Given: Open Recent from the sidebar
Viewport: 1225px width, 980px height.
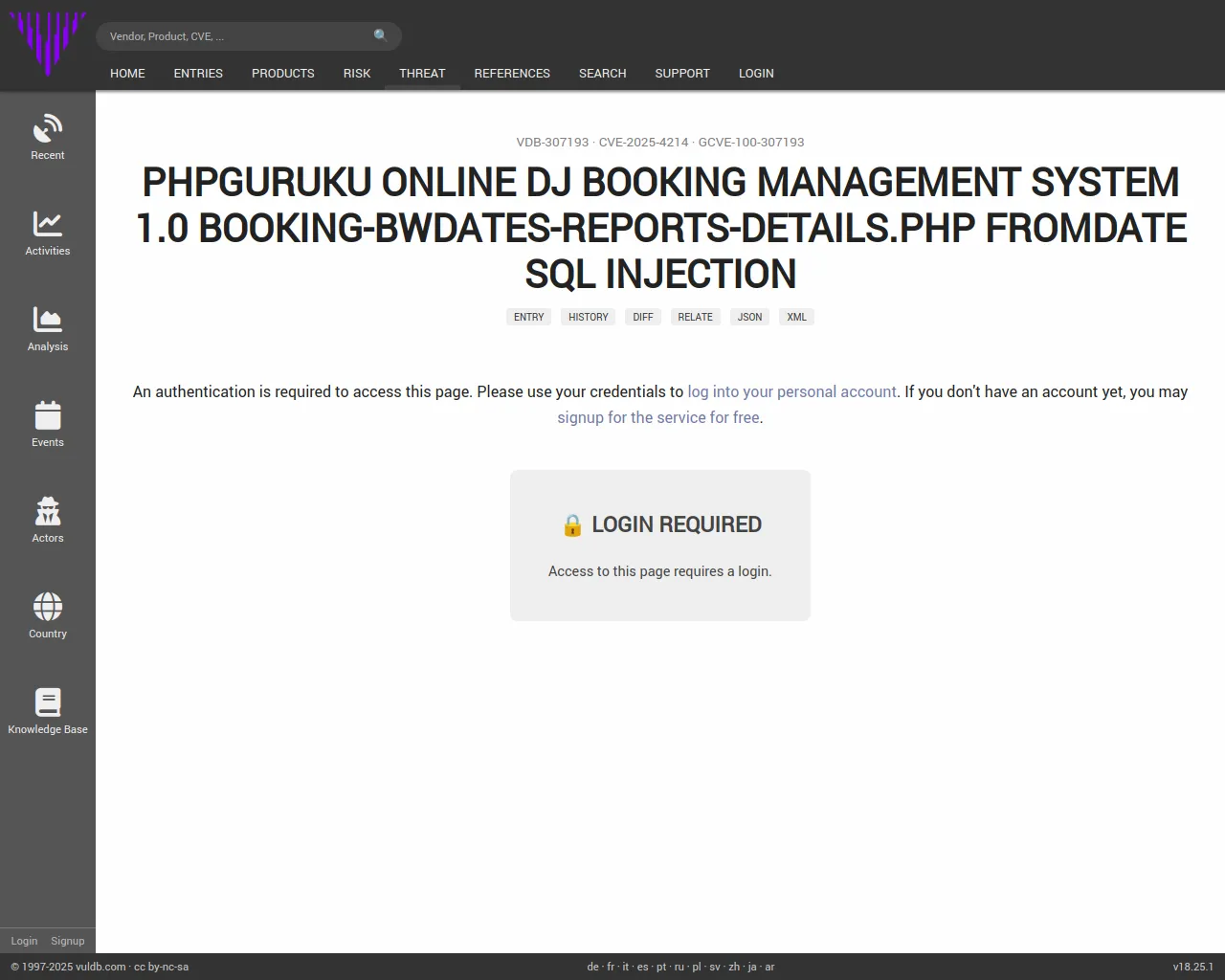Looking at the screenshot, I should (x=48, y=137).
